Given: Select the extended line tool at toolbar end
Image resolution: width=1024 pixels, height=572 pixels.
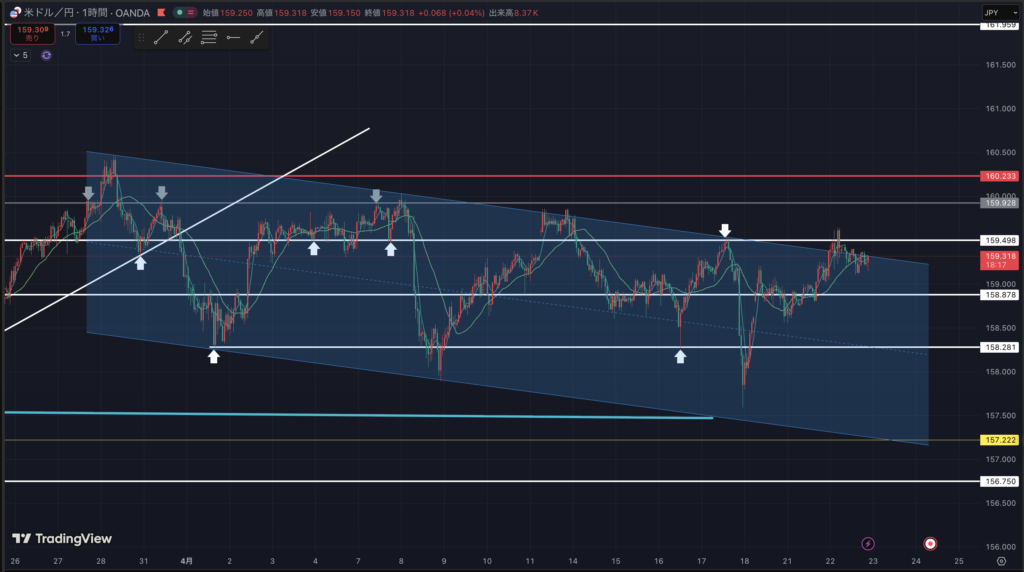Looking at the screenshot, I should click(x=258, y=38).
